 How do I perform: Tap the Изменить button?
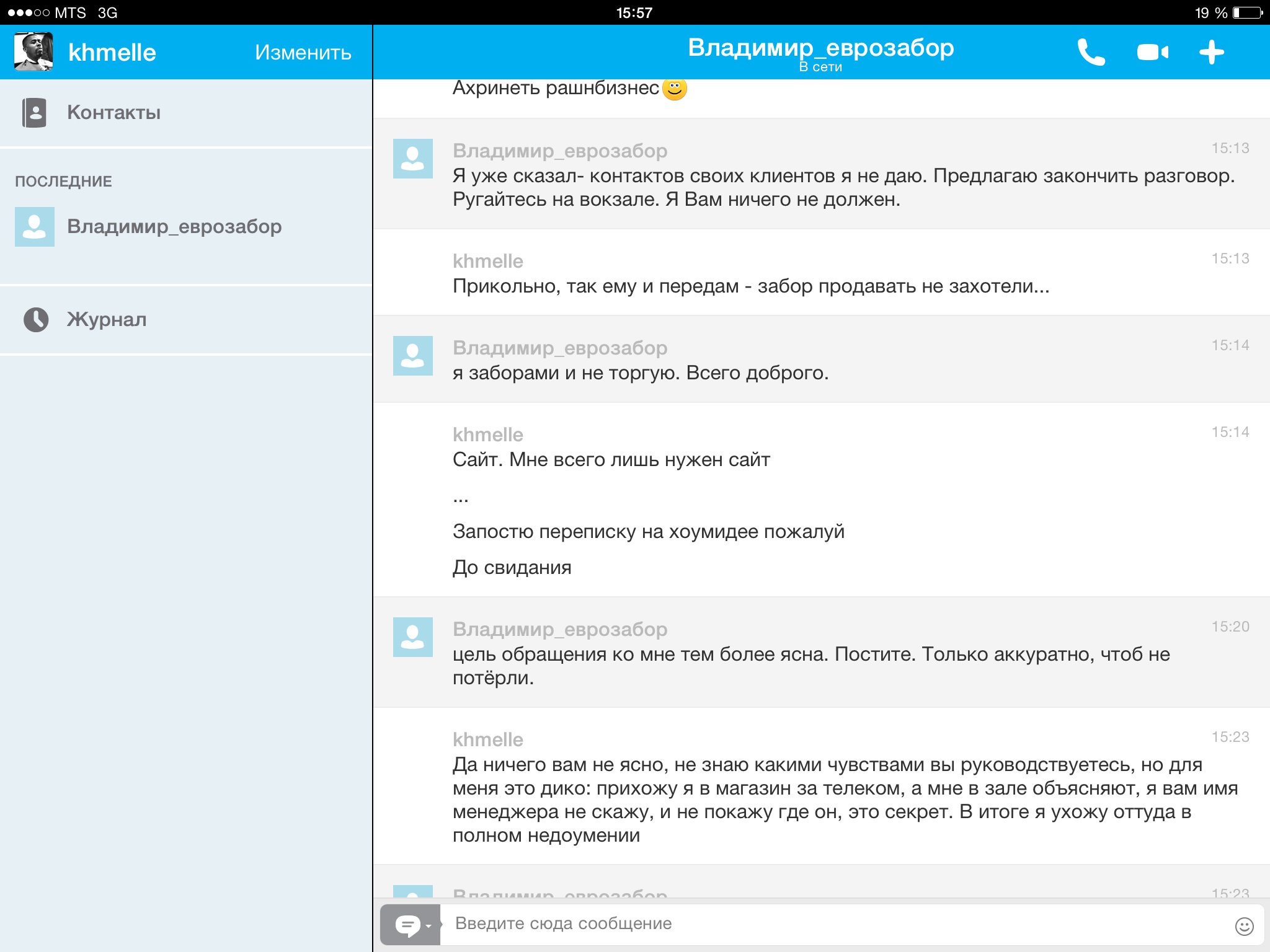click(303, 52)
